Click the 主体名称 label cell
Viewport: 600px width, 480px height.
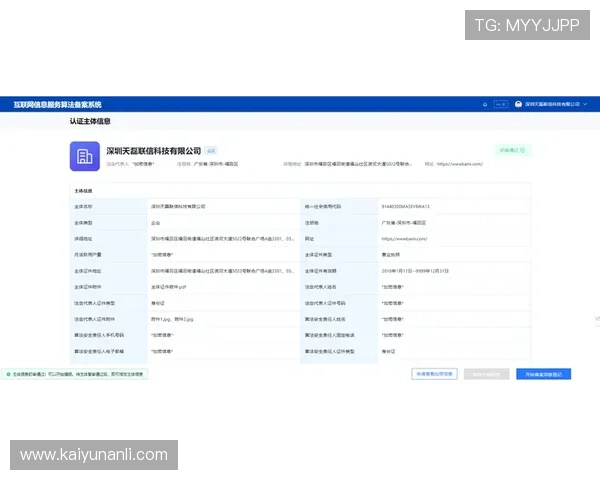tap(109, 207)
